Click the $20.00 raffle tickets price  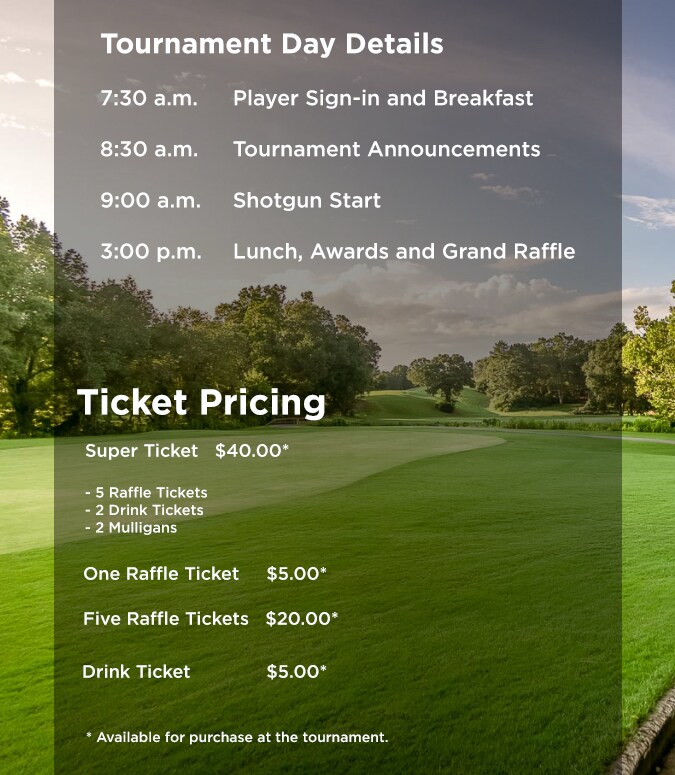[x=301, y=619]
